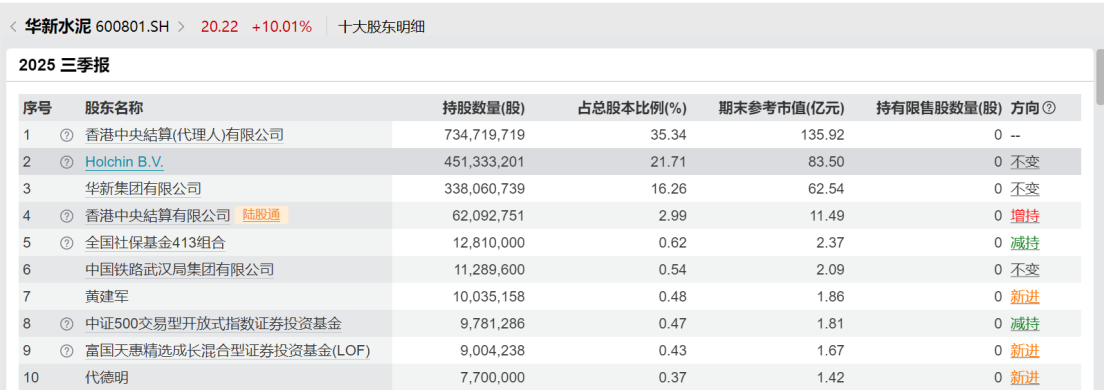Image resolution: width=1105 pixels, height=391 pixels.
Task: Click the 持有限售股数量(股) column header
Action: click(939, 108)
